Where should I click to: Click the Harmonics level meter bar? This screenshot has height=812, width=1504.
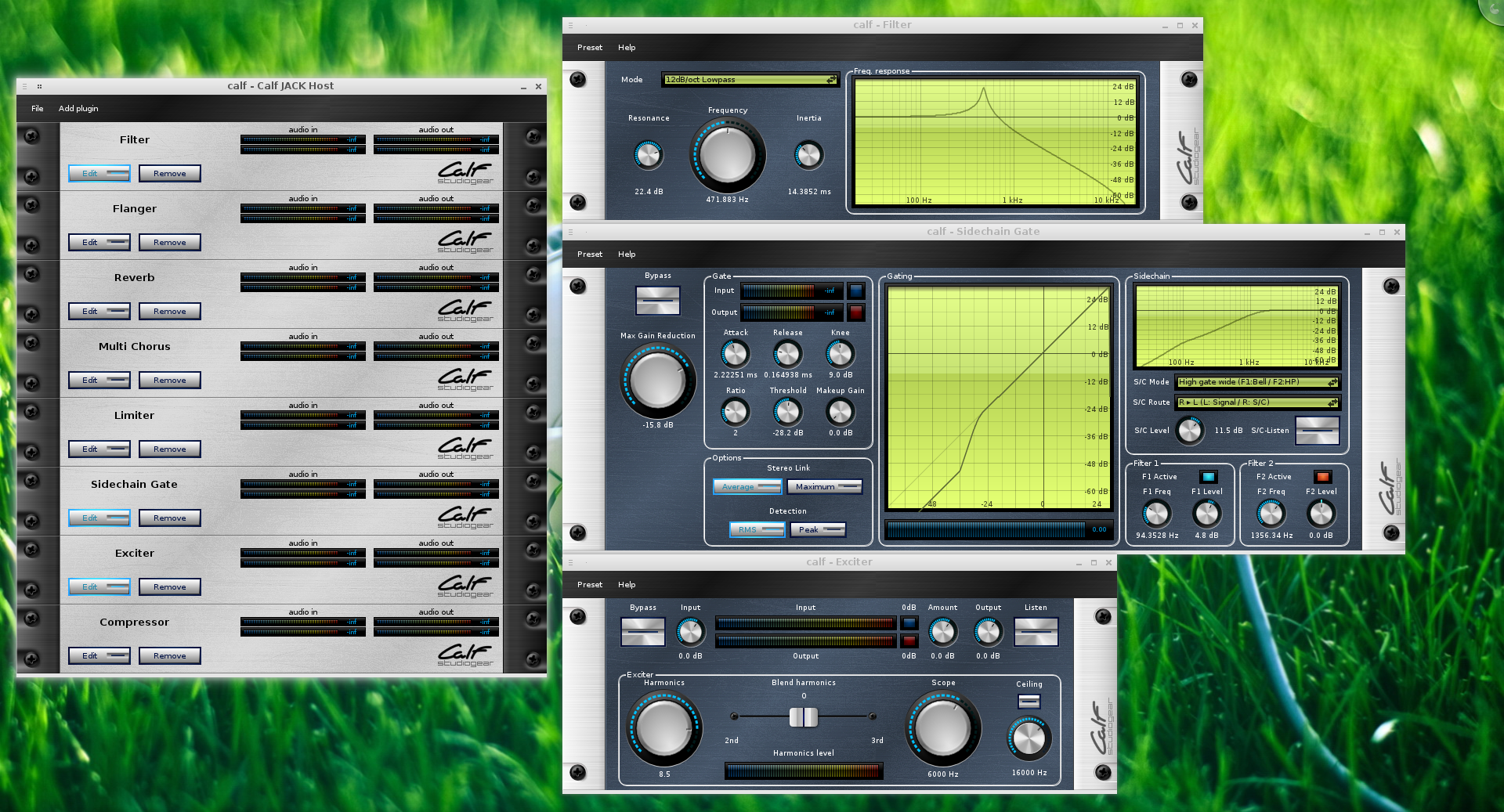coord(804,771)
